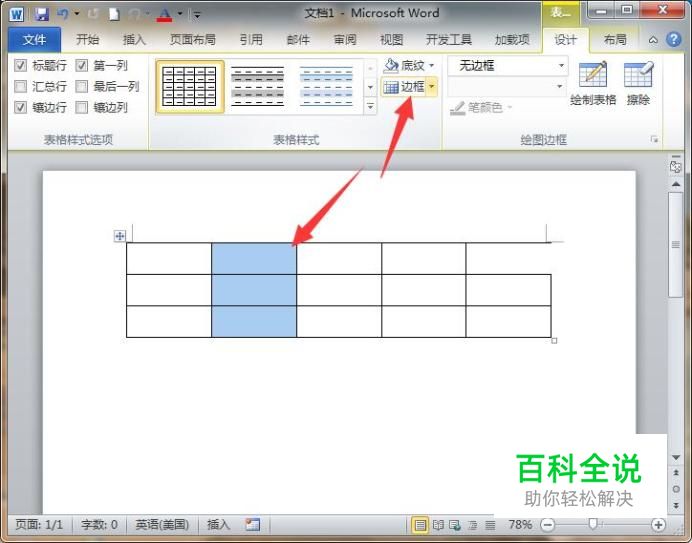Screen dimensions: 692x543
Task: Select the plain grid table style thumbnail
Action: point(190,87)
